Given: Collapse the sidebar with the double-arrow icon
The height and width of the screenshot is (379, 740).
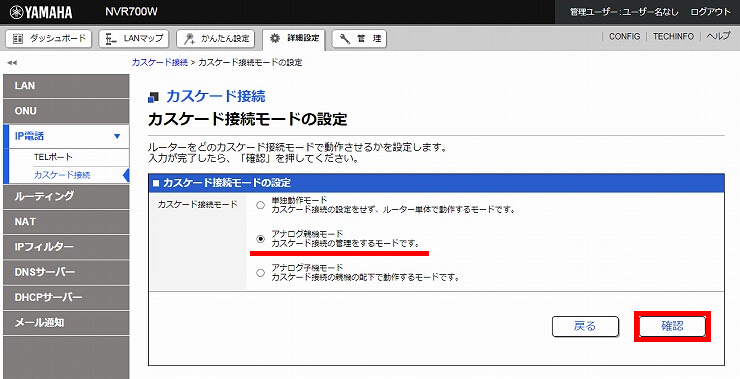Looking at the screenshot, I should [12, 62].
